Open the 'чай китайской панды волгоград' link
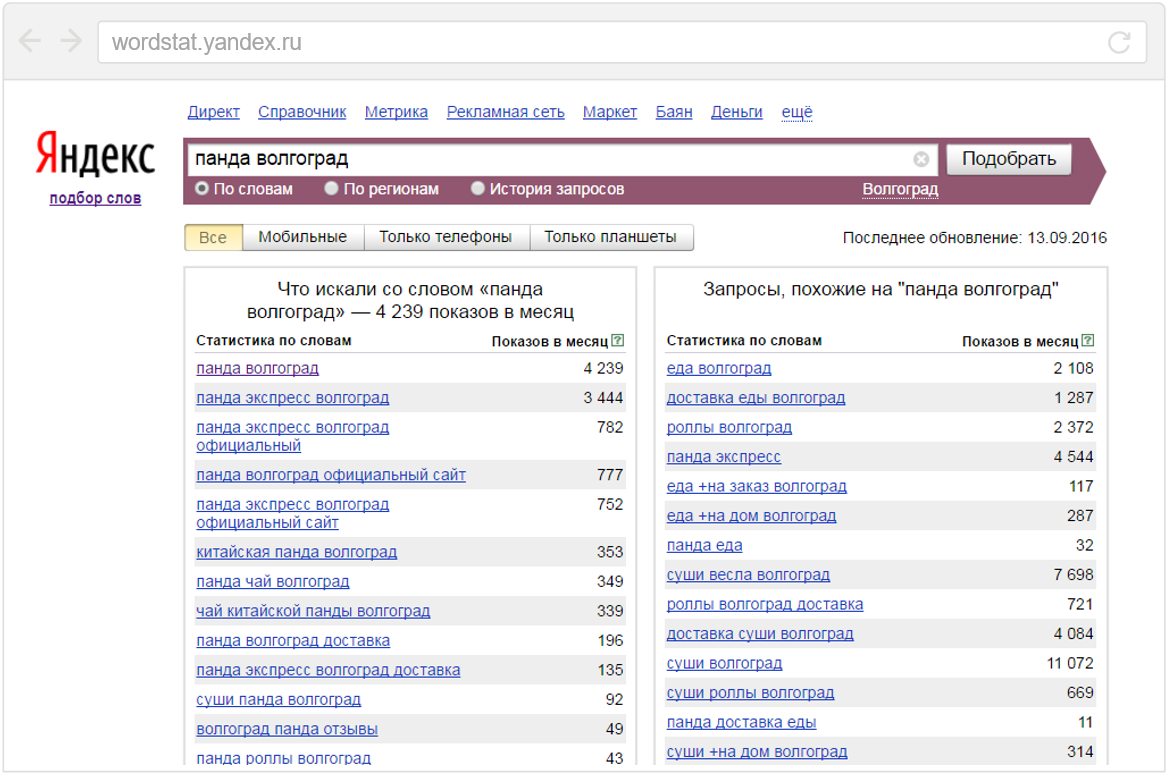 tap(313, 611)
